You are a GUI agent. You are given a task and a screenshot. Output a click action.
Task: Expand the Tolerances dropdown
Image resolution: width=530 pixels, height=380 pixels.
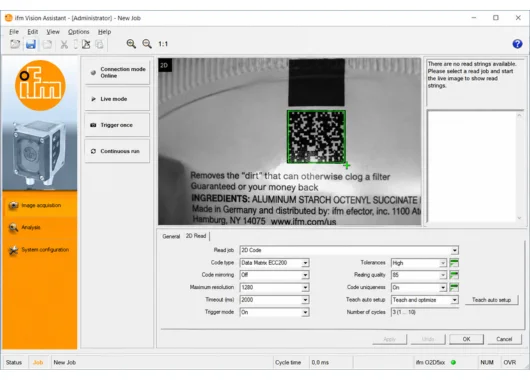click(442, 263)
